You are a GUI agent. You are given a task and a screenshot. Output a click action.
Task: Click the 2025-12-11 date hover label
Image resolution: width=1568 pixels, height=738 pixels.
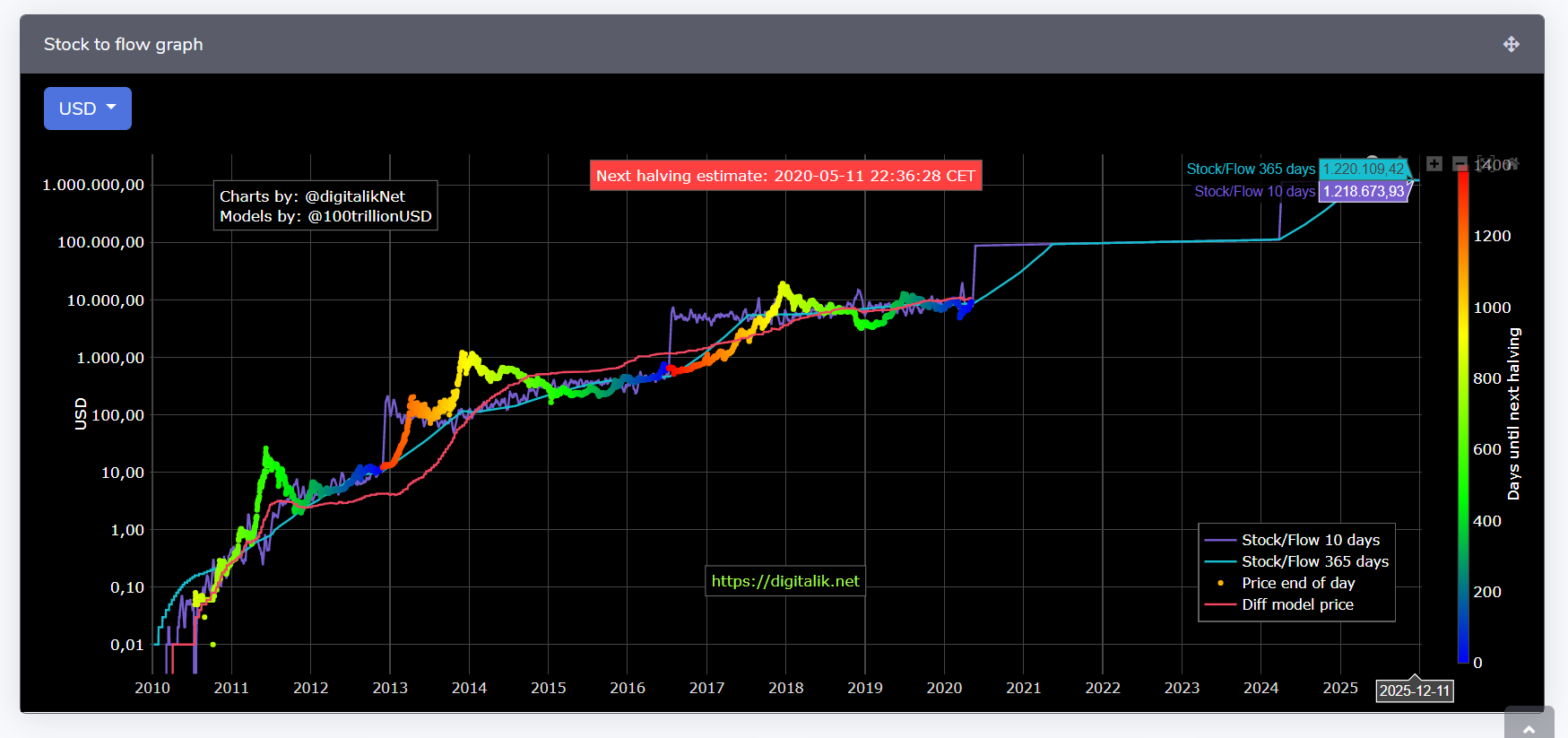point(1414,690)
